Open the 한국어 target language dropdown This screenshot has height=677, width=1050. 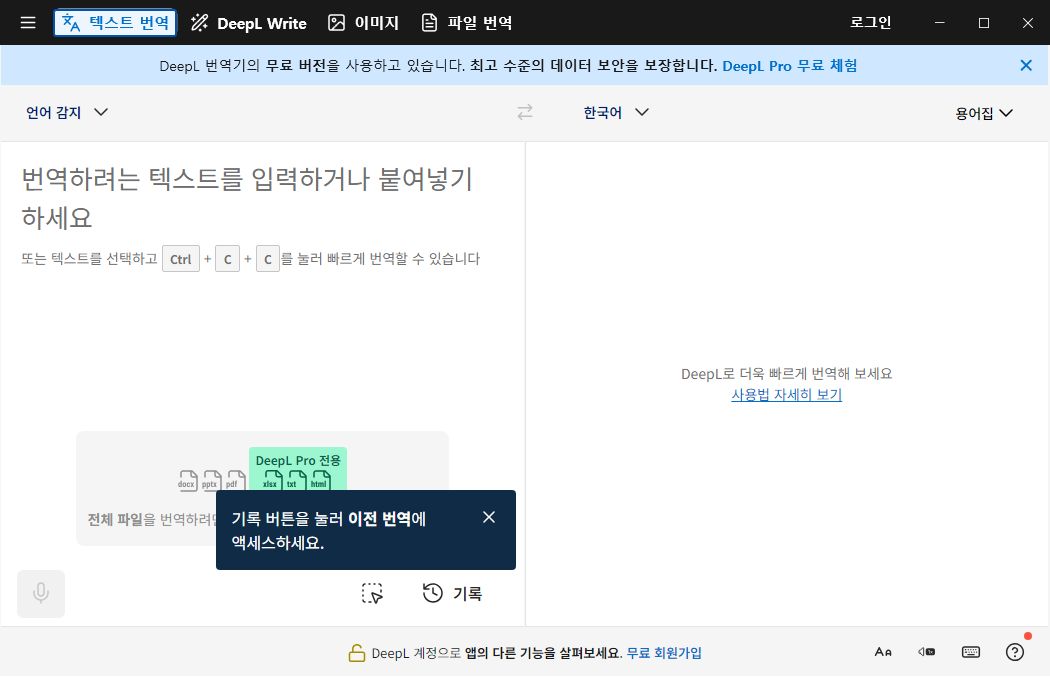coord(615,112)
